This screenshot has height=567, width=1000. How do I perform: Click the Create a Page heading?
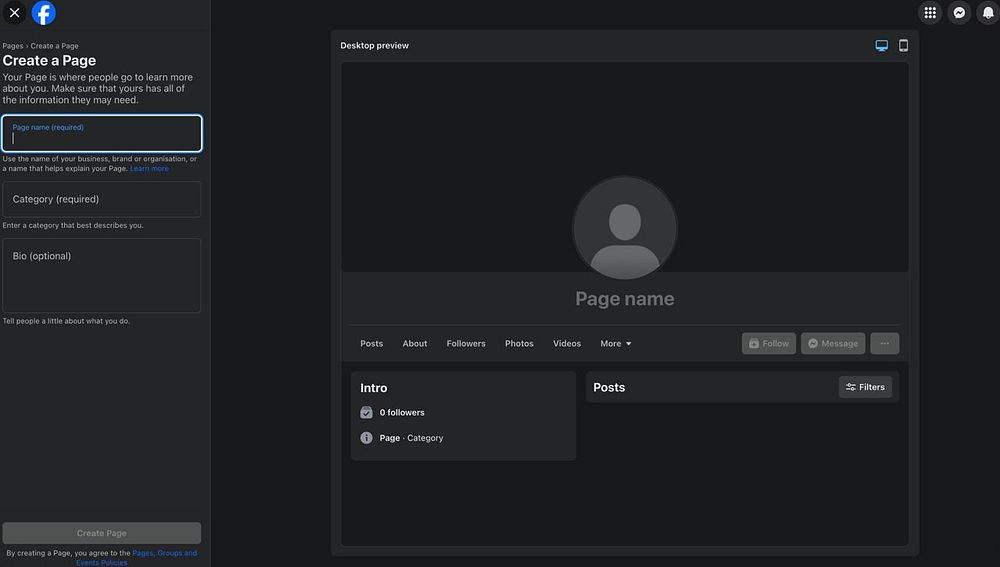point(49,61)
